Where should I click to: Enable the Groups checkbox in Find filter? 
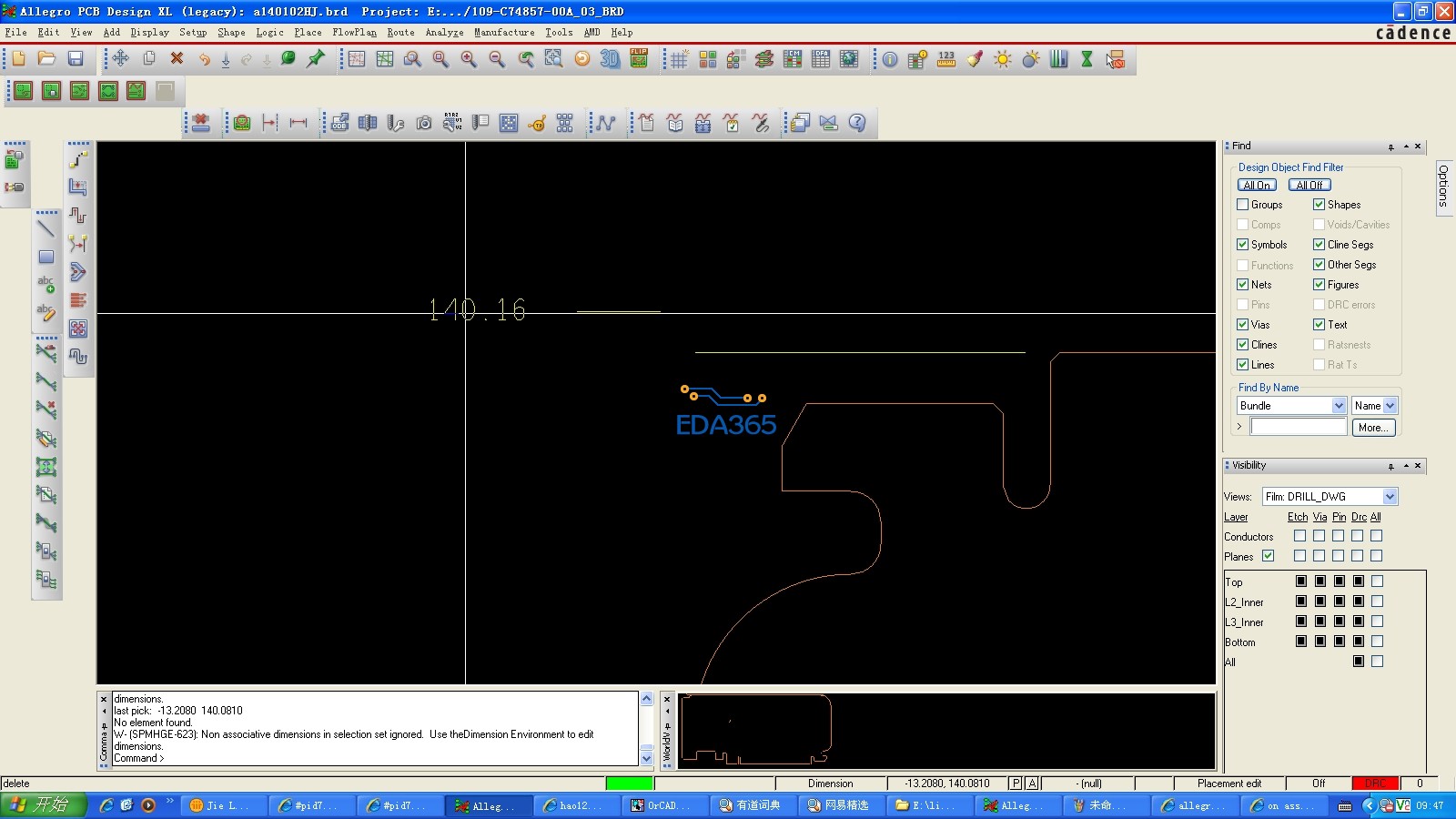[1243, 205]
